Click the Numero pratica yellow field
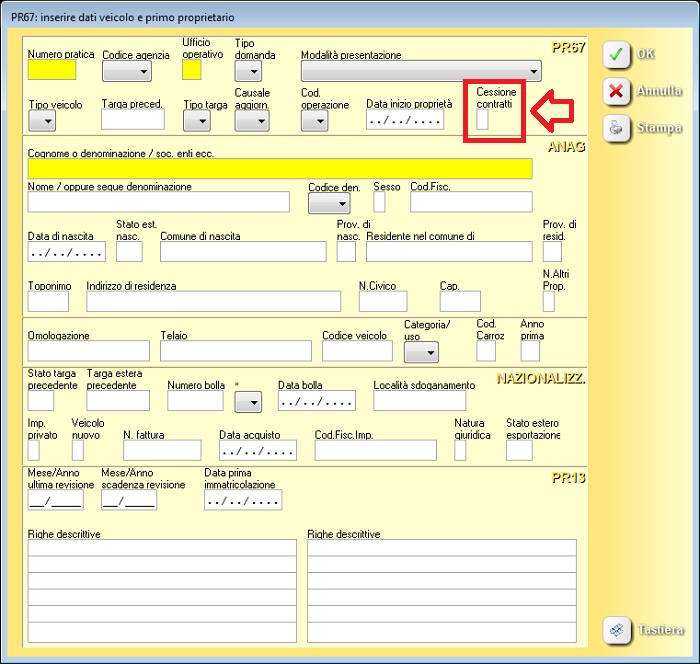 tap(52, 70)
